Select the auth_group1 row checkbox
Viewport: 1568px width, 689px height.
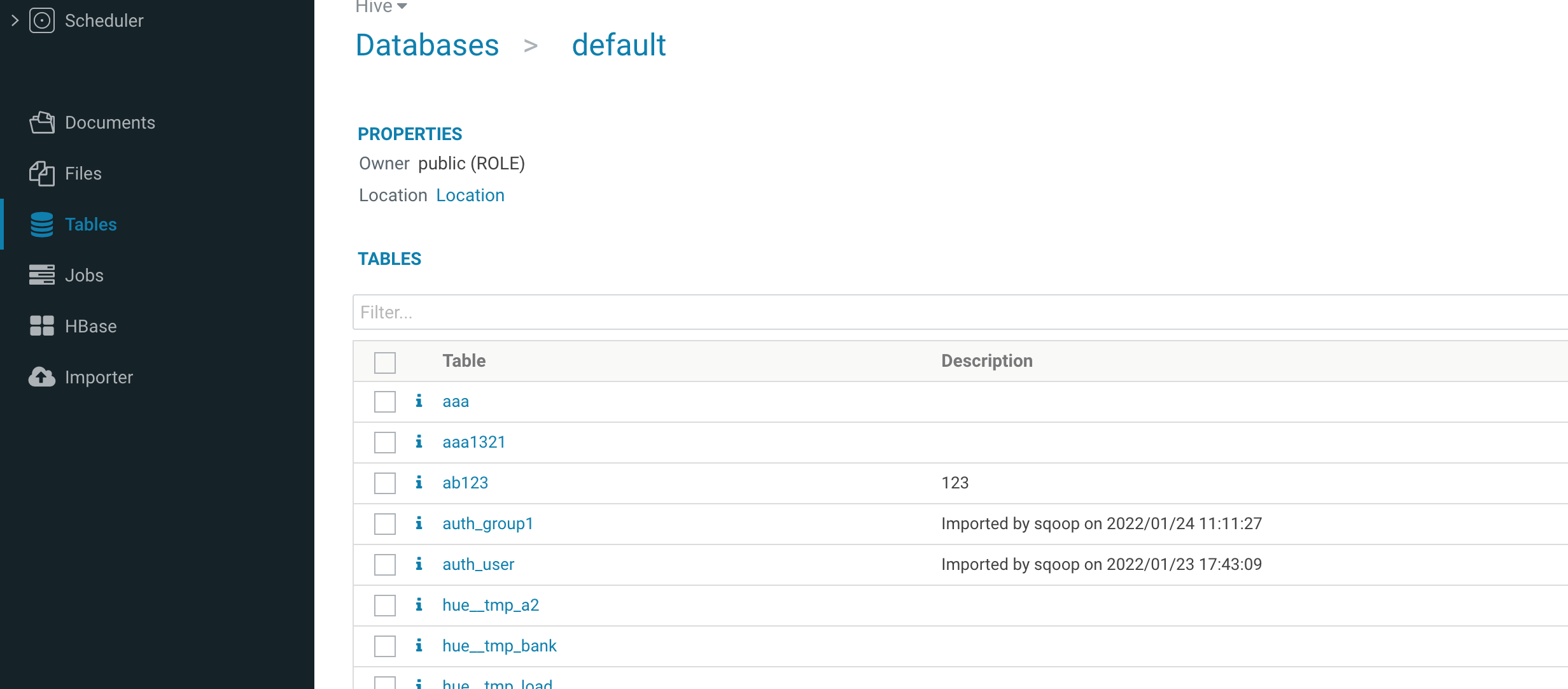(385, 524)
